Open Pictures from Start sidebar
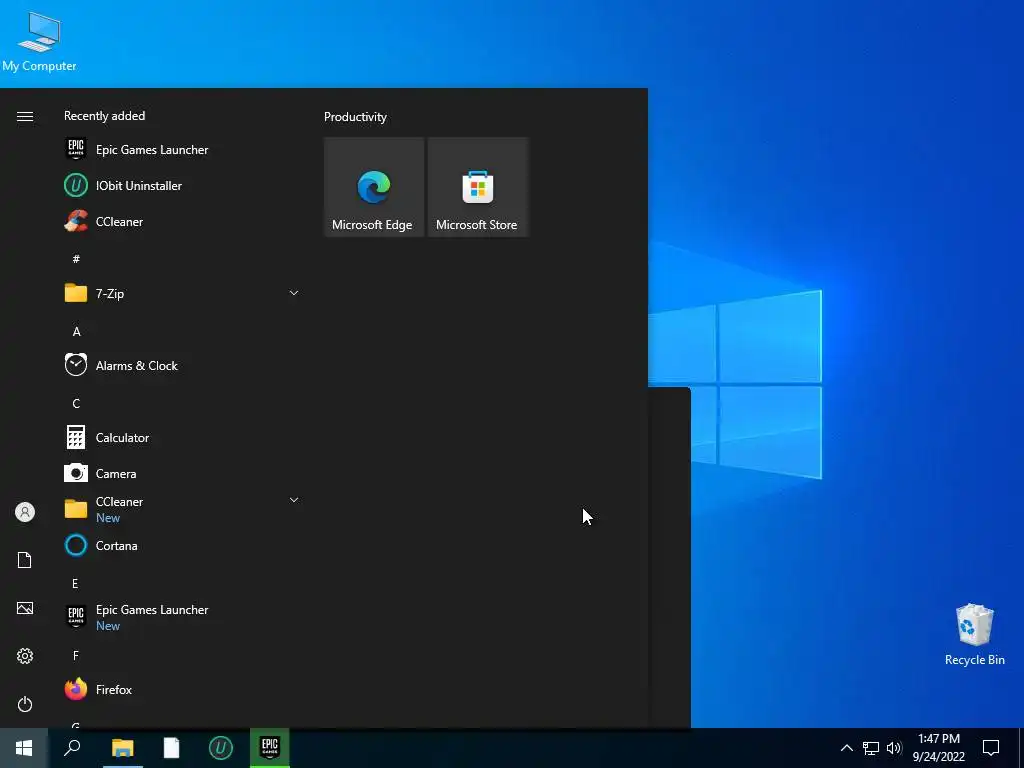This screenshot has width=1024, height=768. tap(25, 608)
